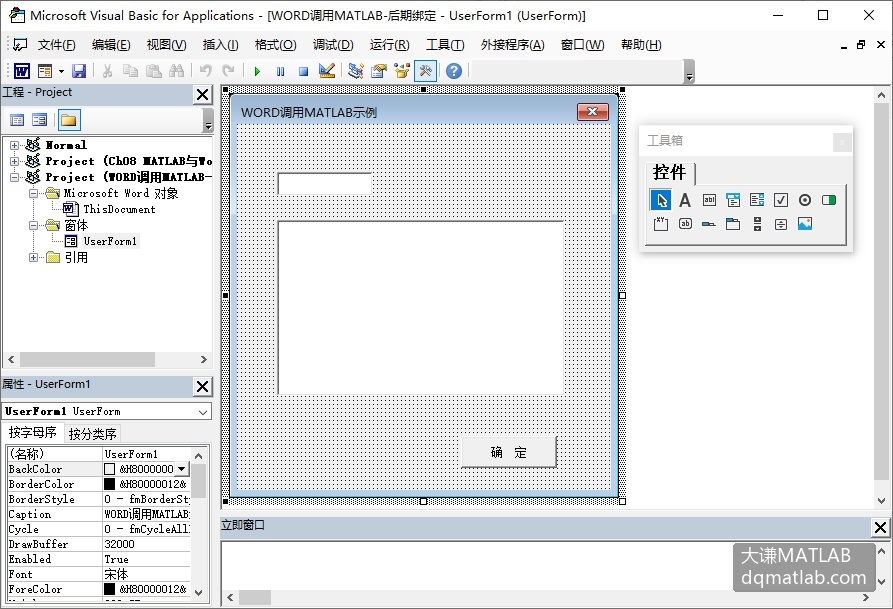893x609 pixels.
Task: Click the Insert UserForm toolbar icon
Action: tap(45, 71)
